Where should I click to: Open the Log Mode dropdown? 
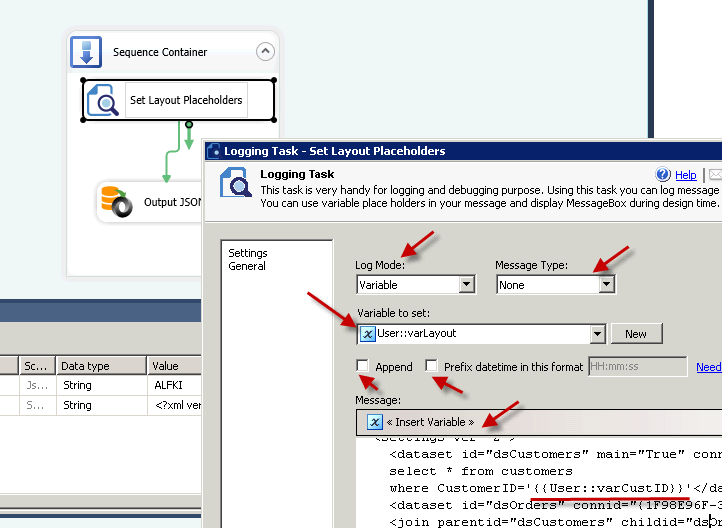(x=466, y=285)
